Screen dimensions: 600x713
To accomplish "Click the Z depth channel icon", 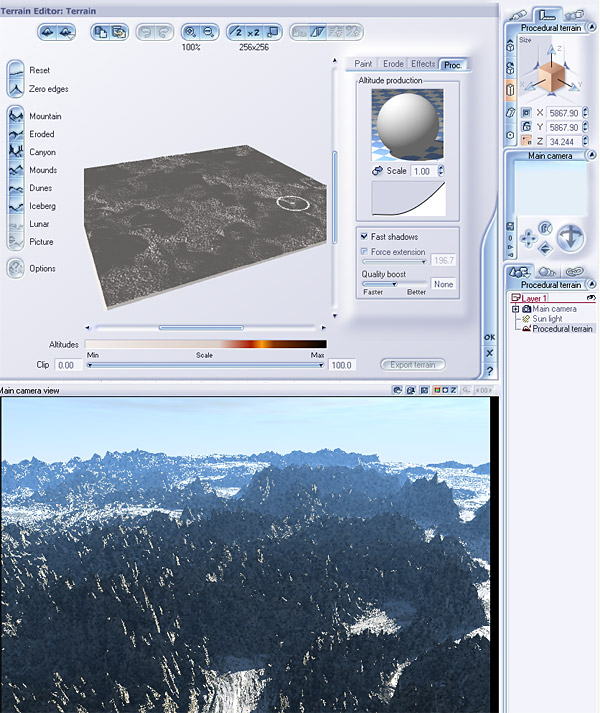I will (x=453, y=390).
